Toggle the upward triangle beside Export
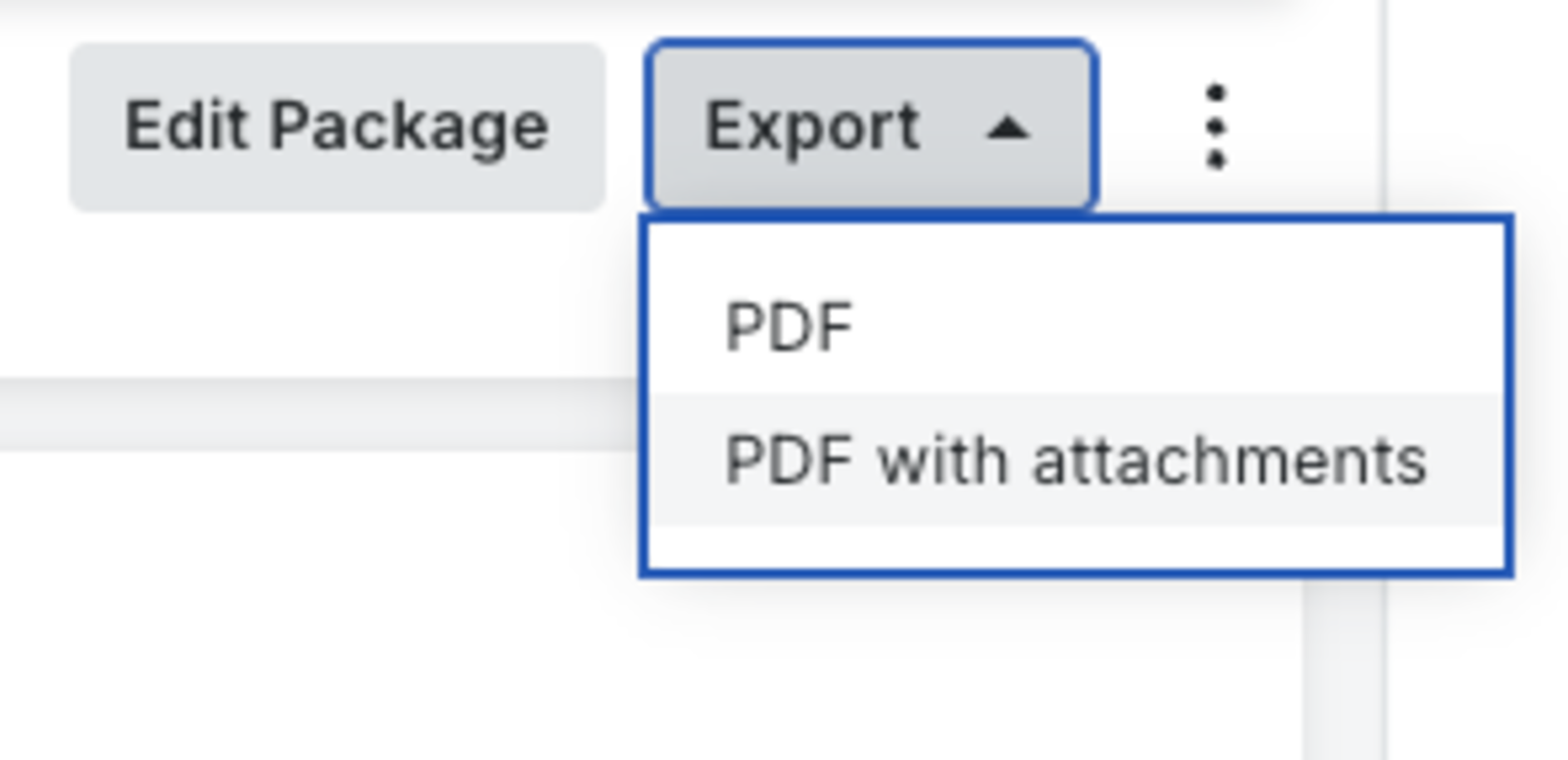This screenshot has height=760, width=1568. pyautogui.click(x=1008, y=128)
